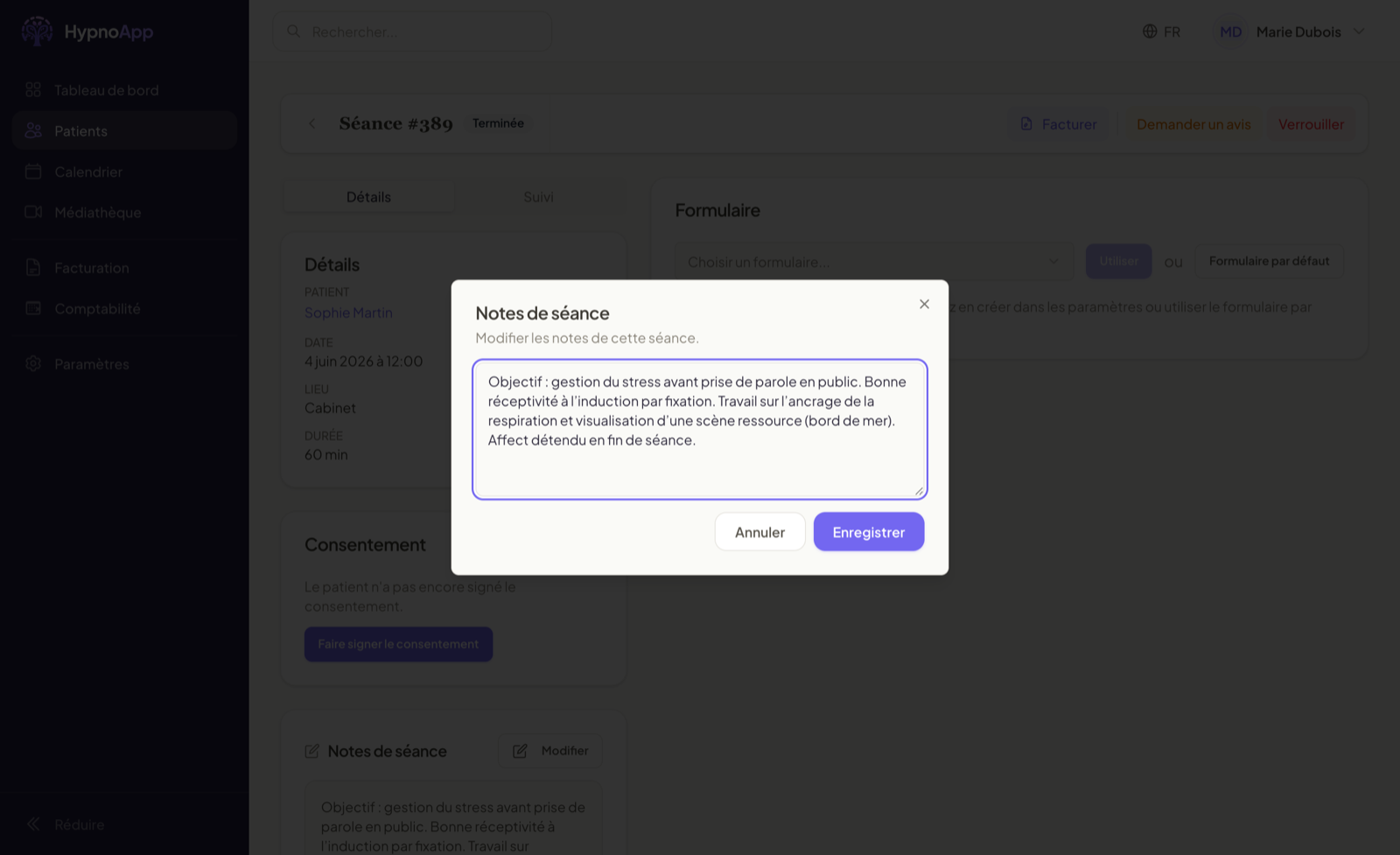
Task: Expand the Marie Dubois user menu chevron
Action: pos(1359,32)
